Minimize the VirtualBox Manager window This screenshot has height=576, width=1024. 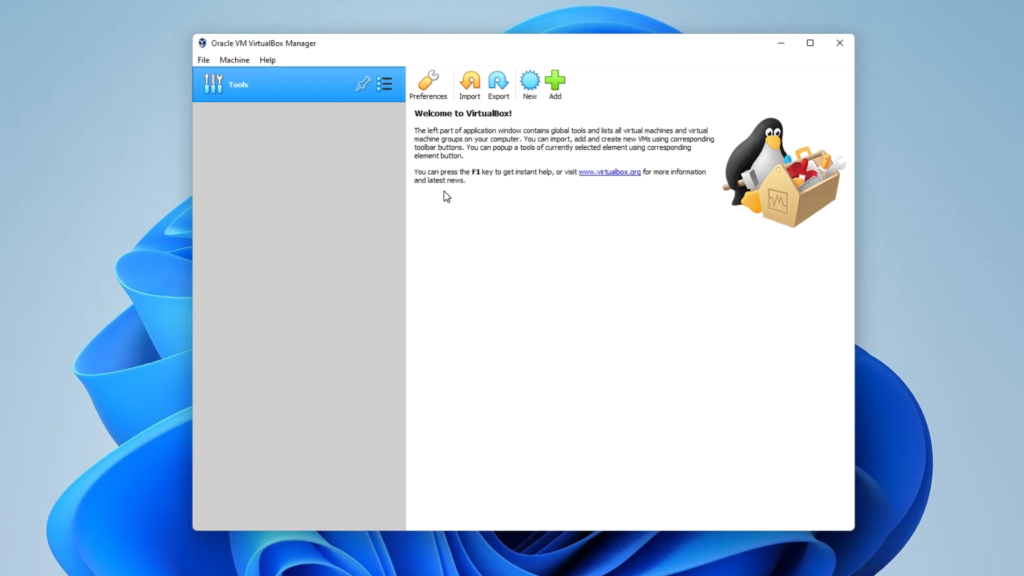[781, 43]
